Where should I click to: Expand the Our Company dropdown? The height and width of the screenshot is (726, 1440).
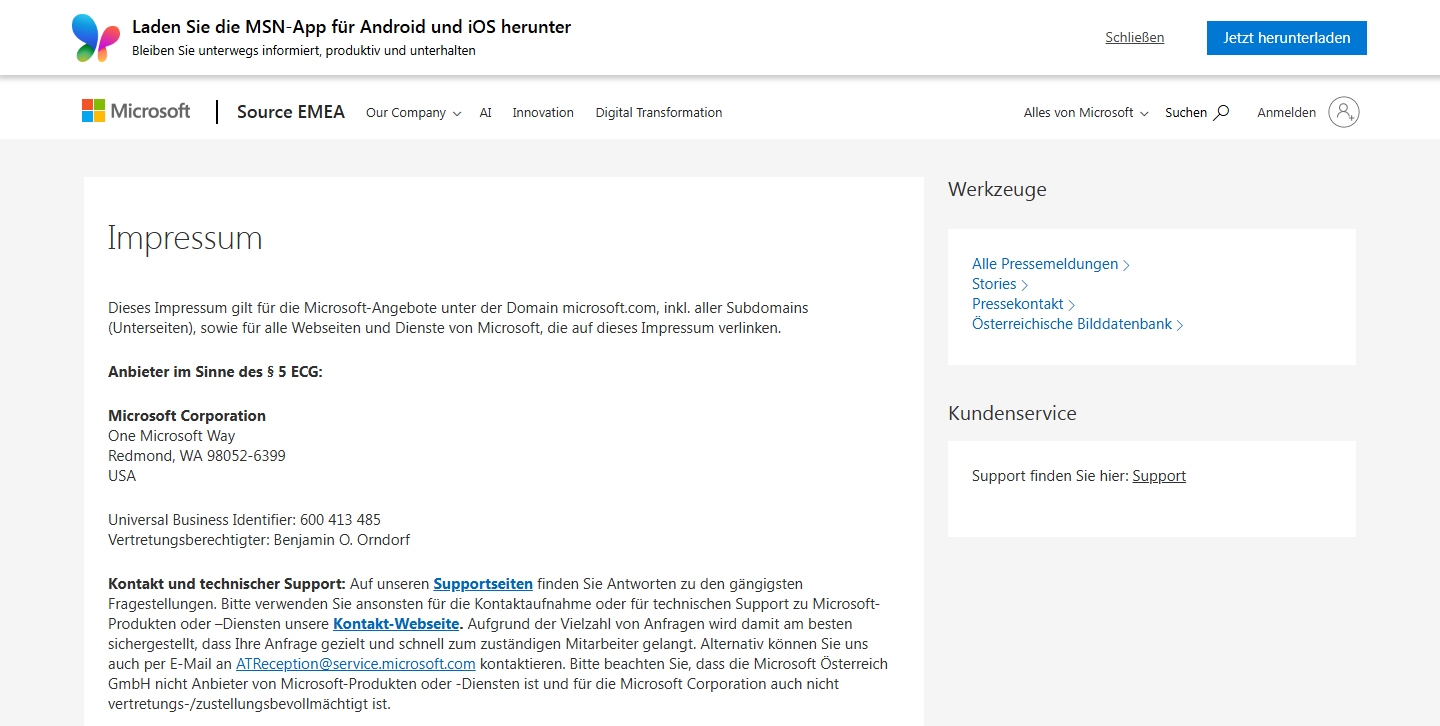412,113
